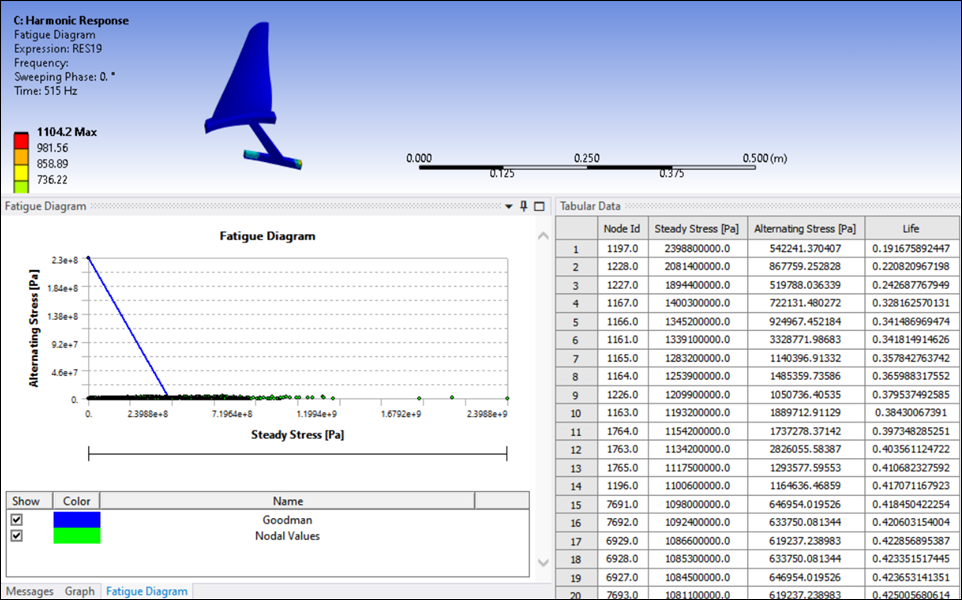Click the blue Goodman color swatch
Image resolution: width=962 pixels, height=600 pixels.
[x=77, y=520]
